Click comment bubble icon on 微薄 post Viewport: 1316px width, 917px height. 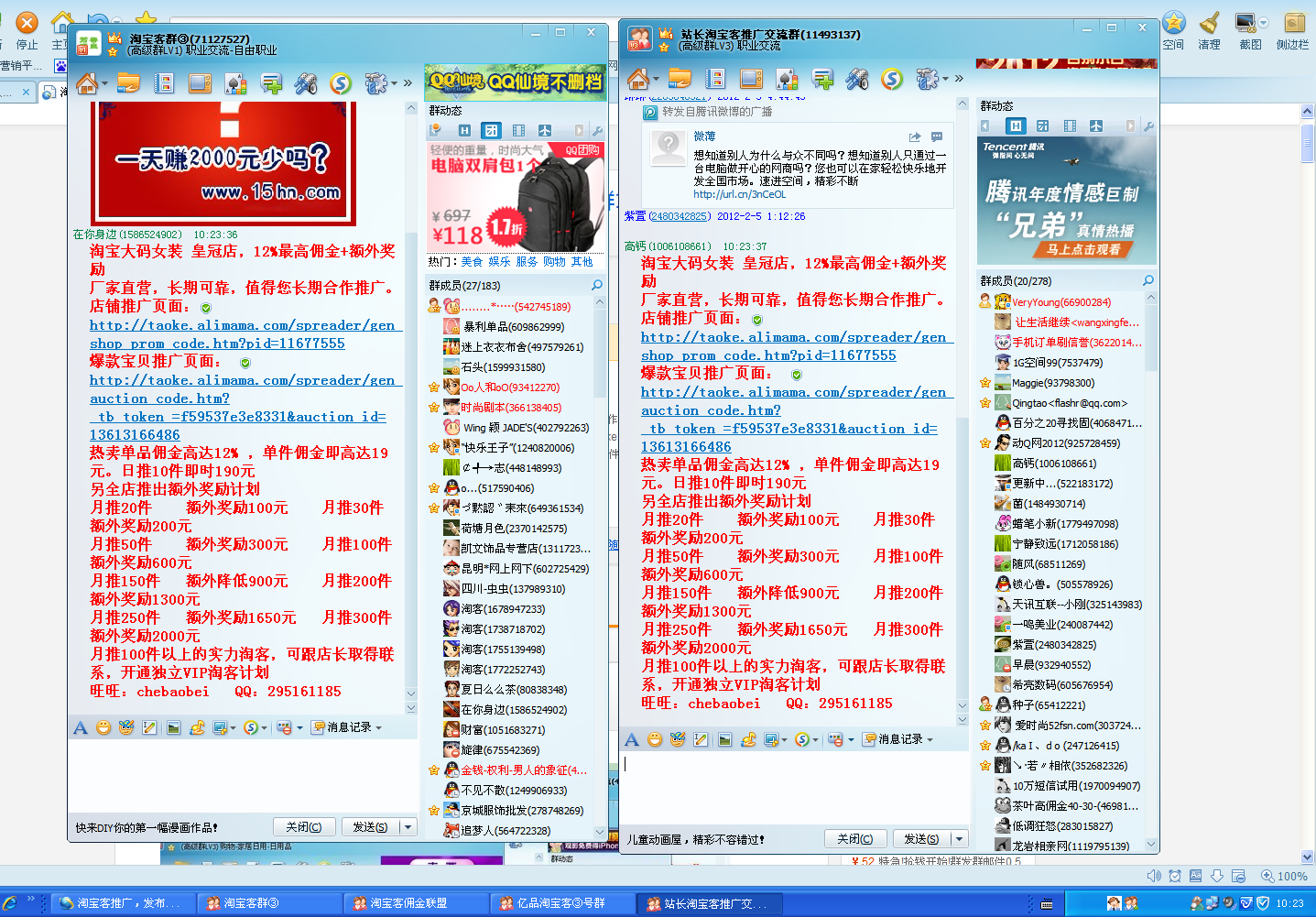pyautogui.click(x=936, y=137)
